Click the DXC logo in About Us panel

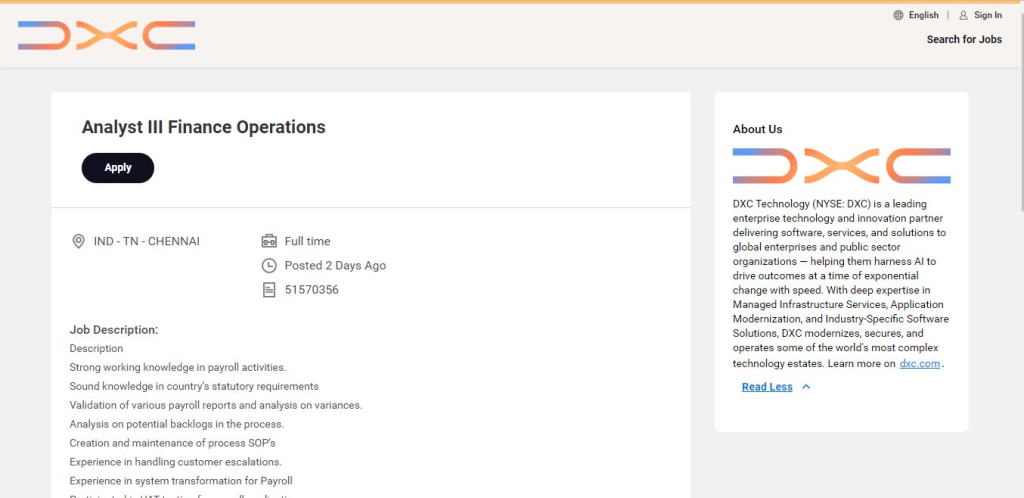pyautogui.click(x=841, y=166)
